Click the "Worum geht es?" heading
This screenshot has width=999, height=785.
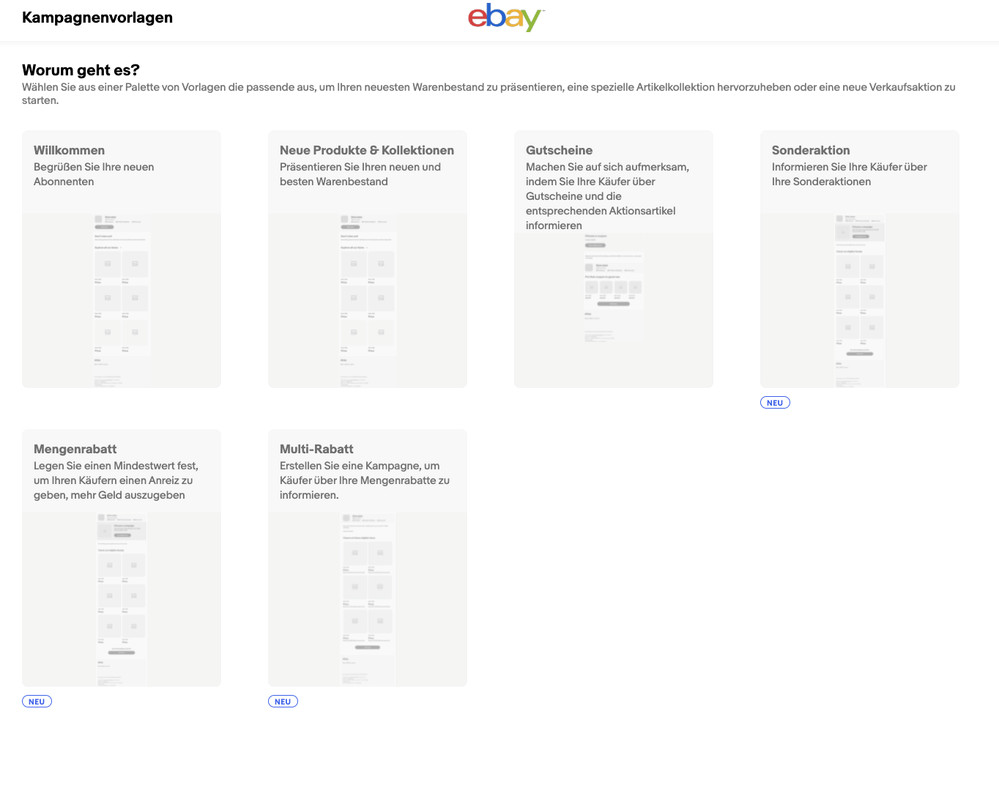81,70
